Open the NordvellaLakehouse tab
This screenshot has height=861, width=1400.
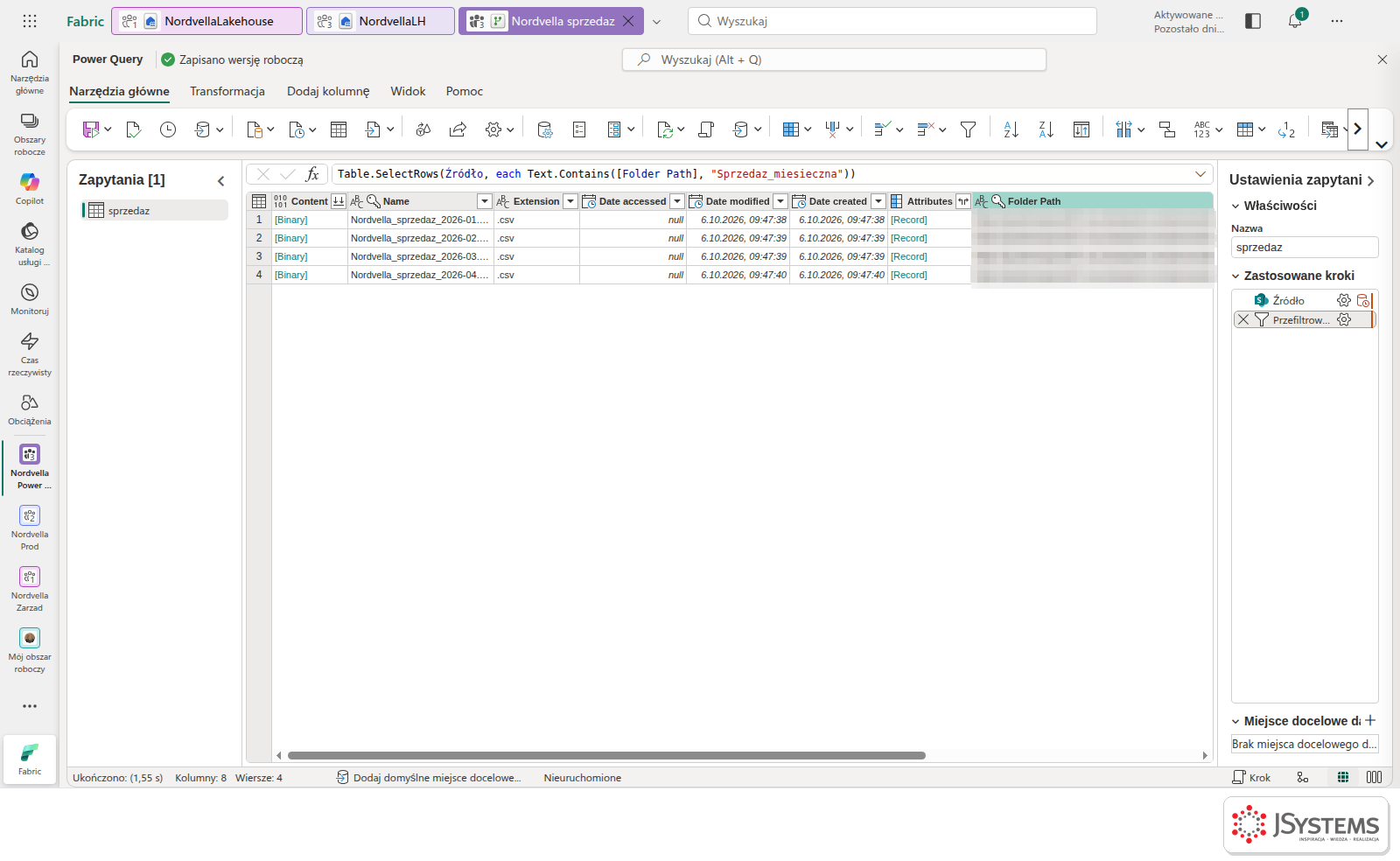[207, 21]
